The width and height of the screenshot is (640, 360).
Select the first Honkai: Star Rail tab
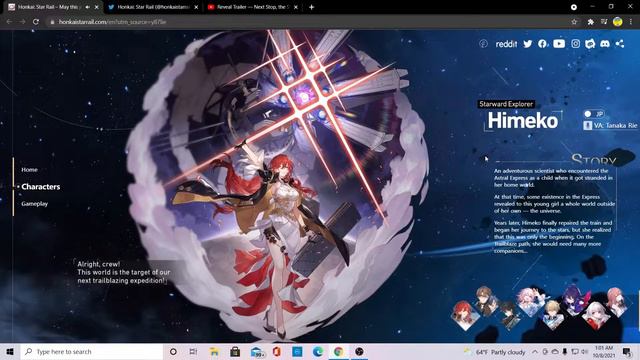[48, 7]
